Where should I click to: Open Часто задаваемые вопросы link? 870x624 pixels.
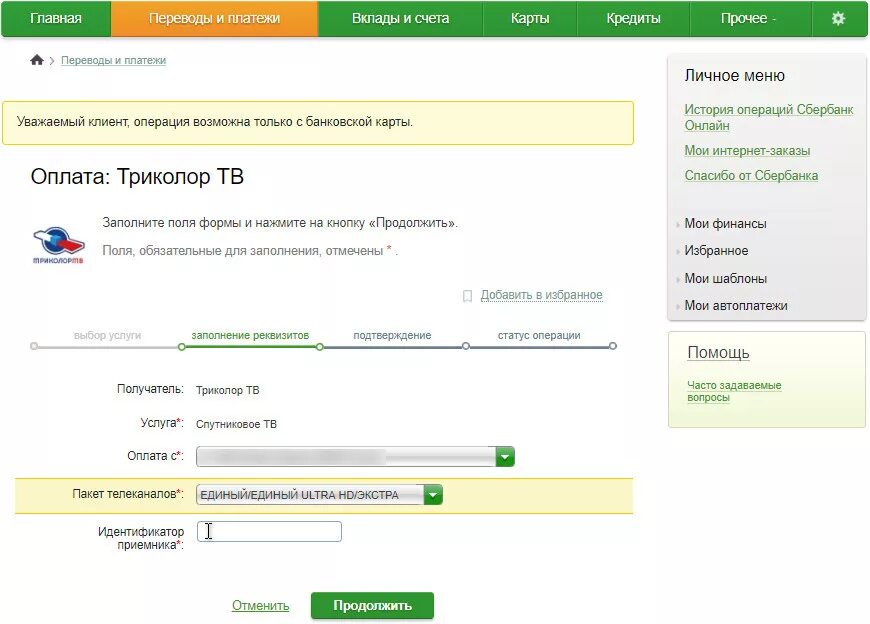pyautogui.click(x=734, y=391)
